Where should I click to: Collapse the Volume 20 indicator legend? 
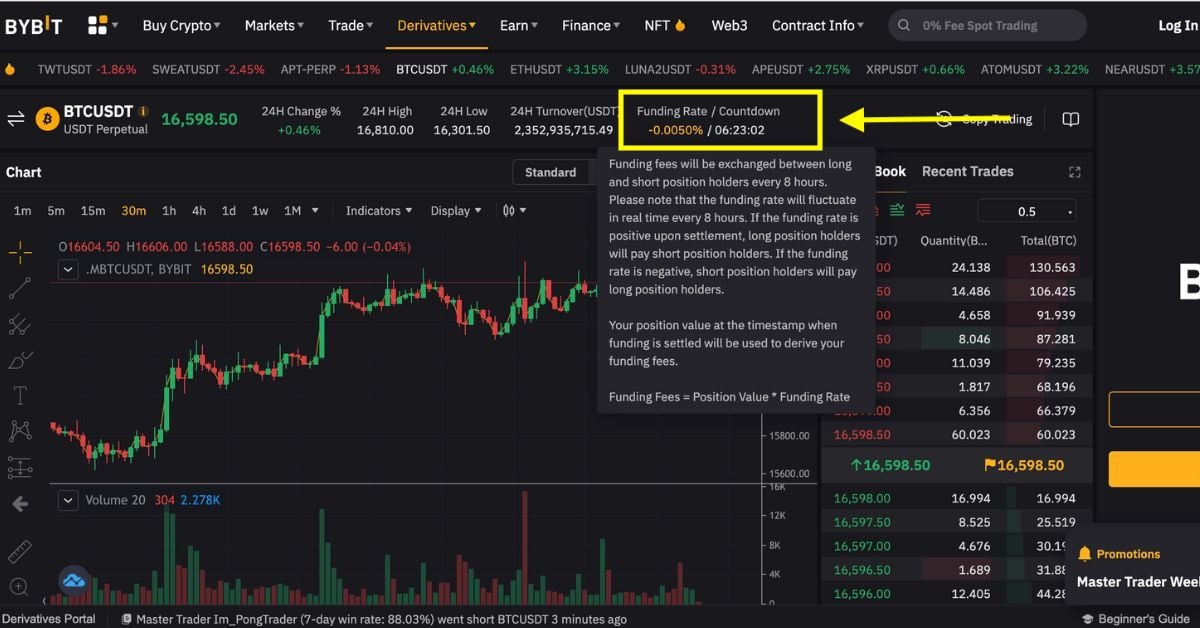click(x=69, y=500)
